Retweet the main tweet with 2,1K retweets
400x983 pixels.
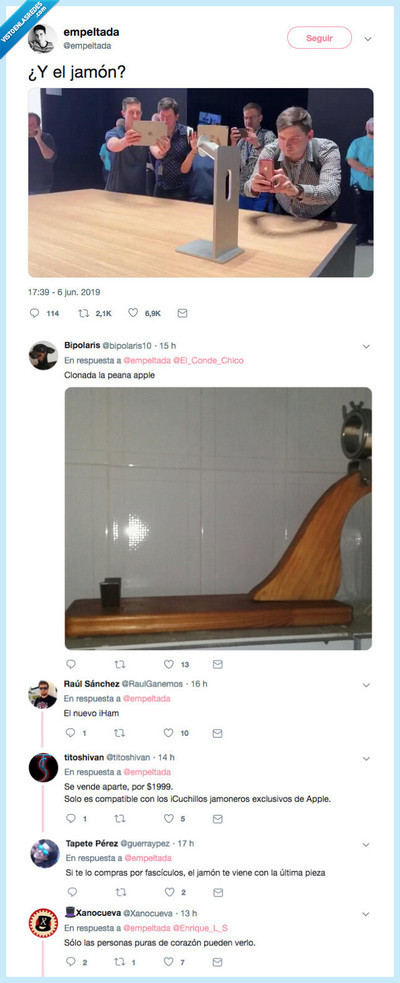pyautogui.click(x=84, y=313)
